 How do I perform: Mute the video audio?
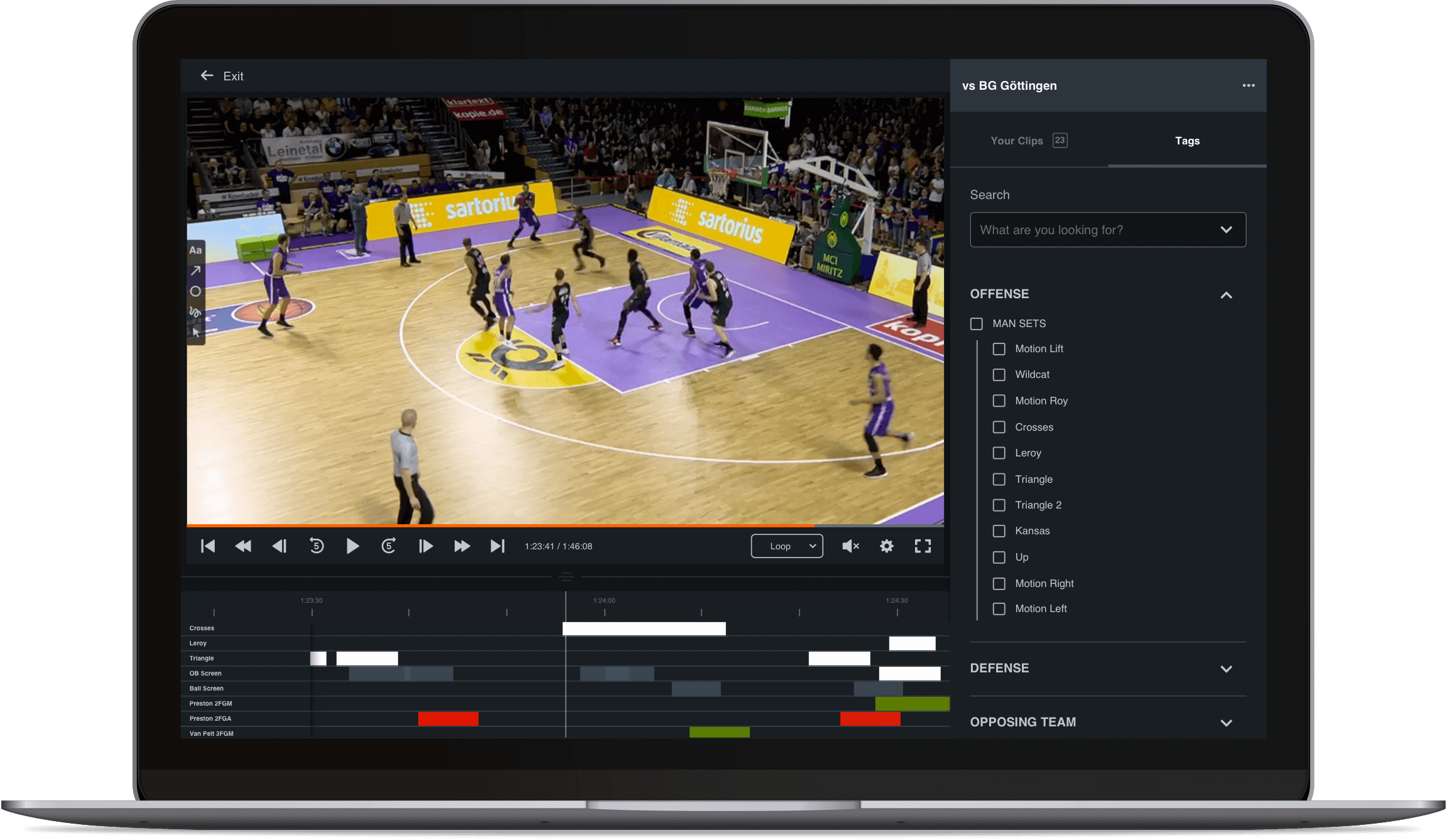click(850, 546)
